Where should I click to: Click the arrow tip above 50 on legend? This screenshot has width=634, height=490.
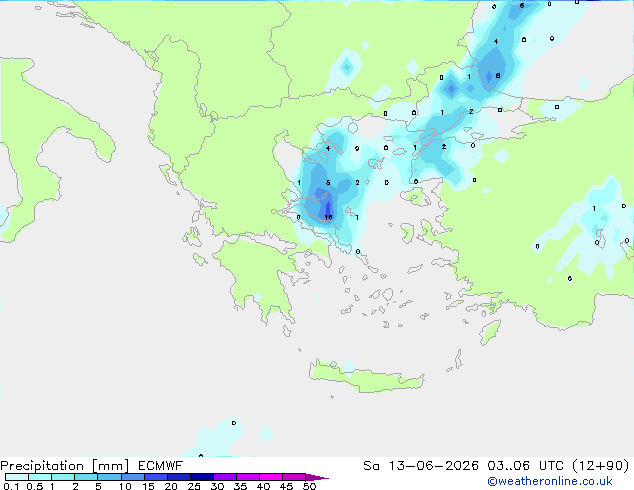(317, 477)
